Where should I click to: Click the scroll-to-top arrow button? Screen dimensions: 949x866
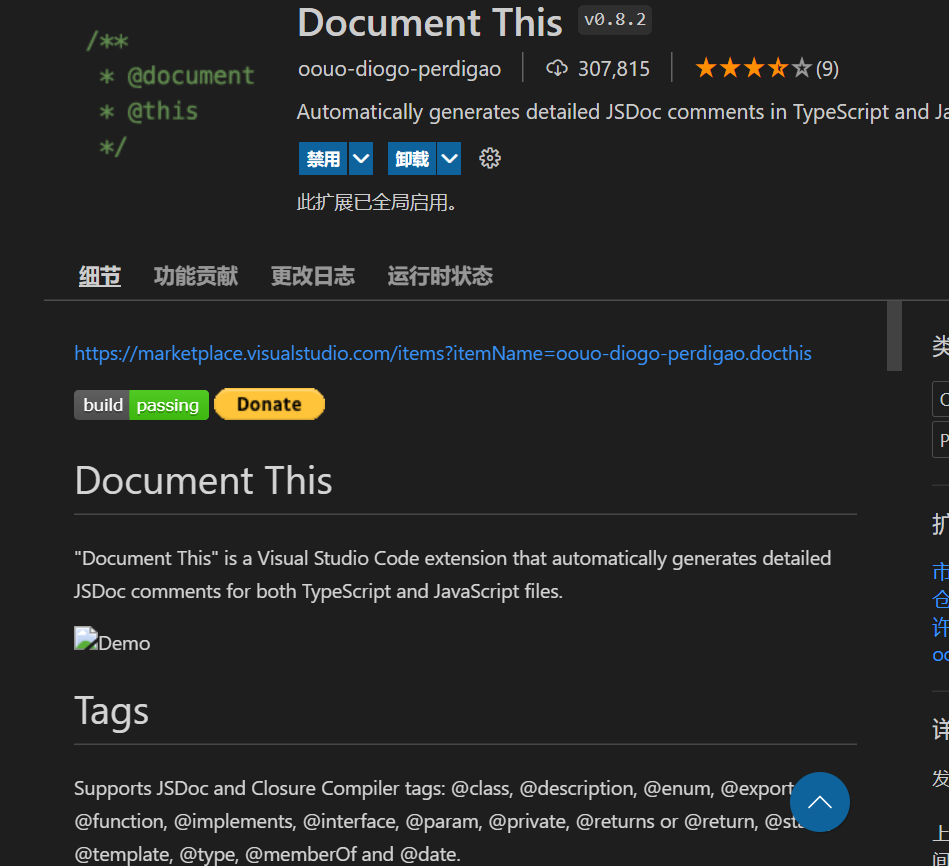pyautogui.click(x=819, y=802)
